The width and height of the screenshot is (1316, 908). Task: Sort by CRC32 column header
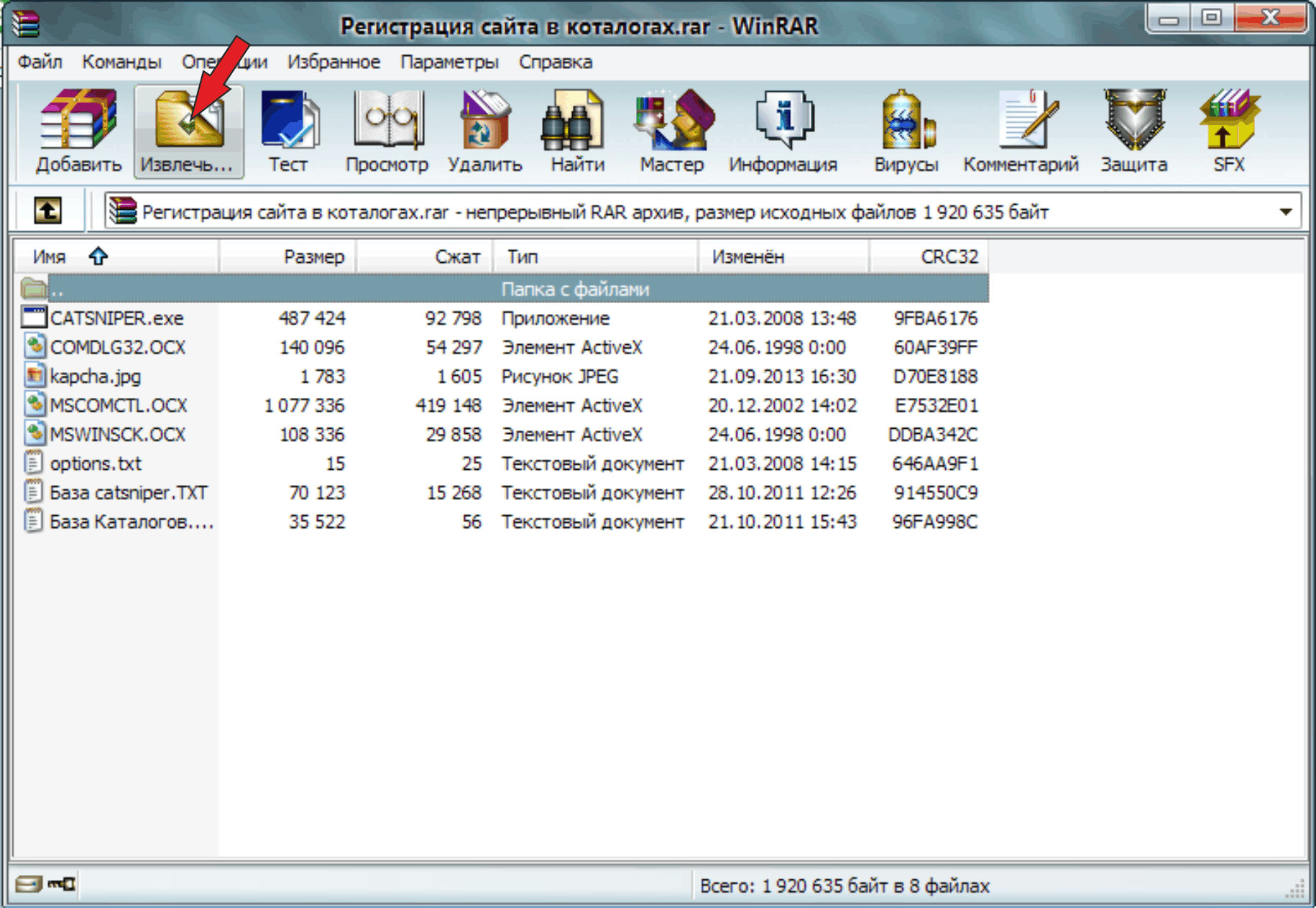pyautogui.click(x=929, y=256)
